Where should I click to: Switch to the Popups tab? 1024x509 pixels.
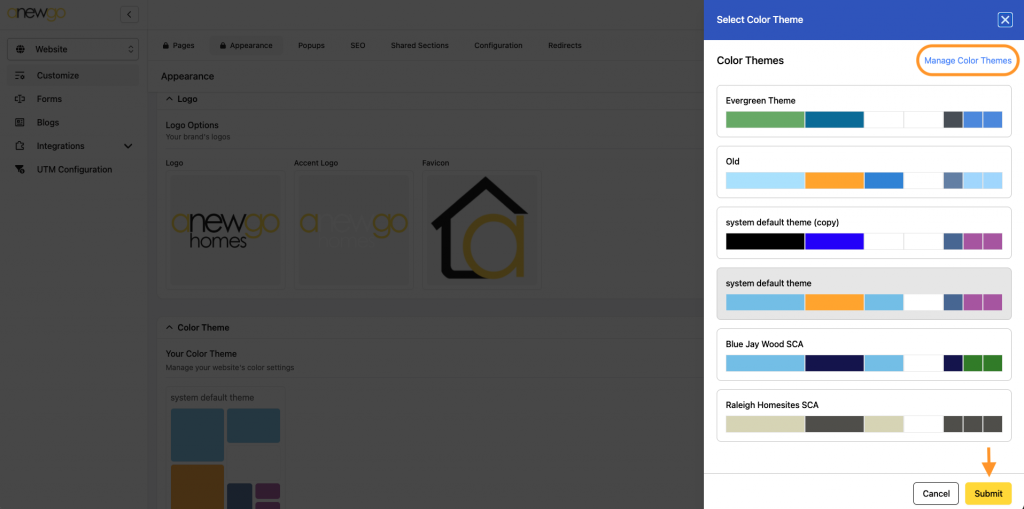pyautogui.click(x=311, y=46)
